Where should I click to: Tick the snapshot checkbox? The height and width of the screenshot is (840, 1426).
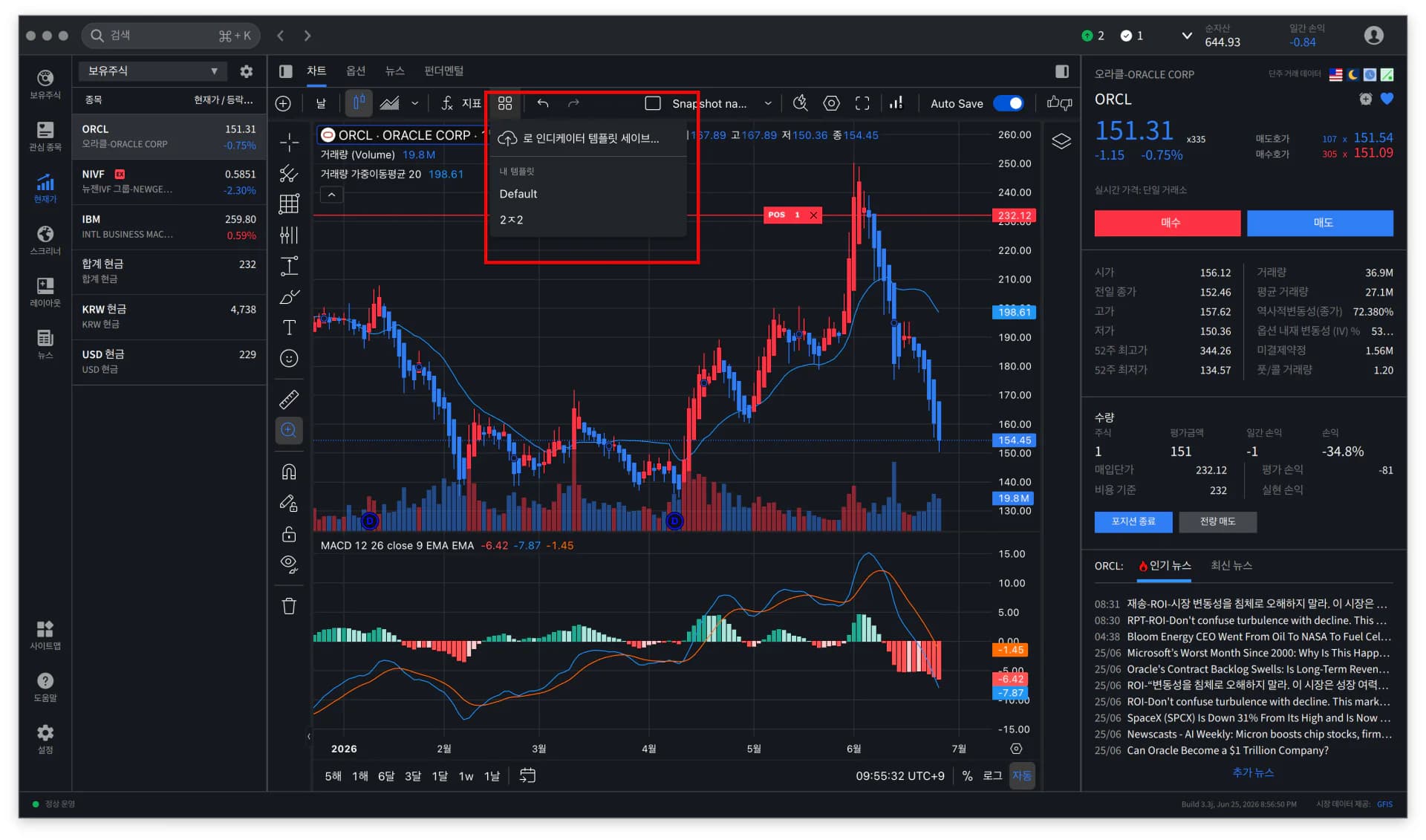tap(653, 103)
